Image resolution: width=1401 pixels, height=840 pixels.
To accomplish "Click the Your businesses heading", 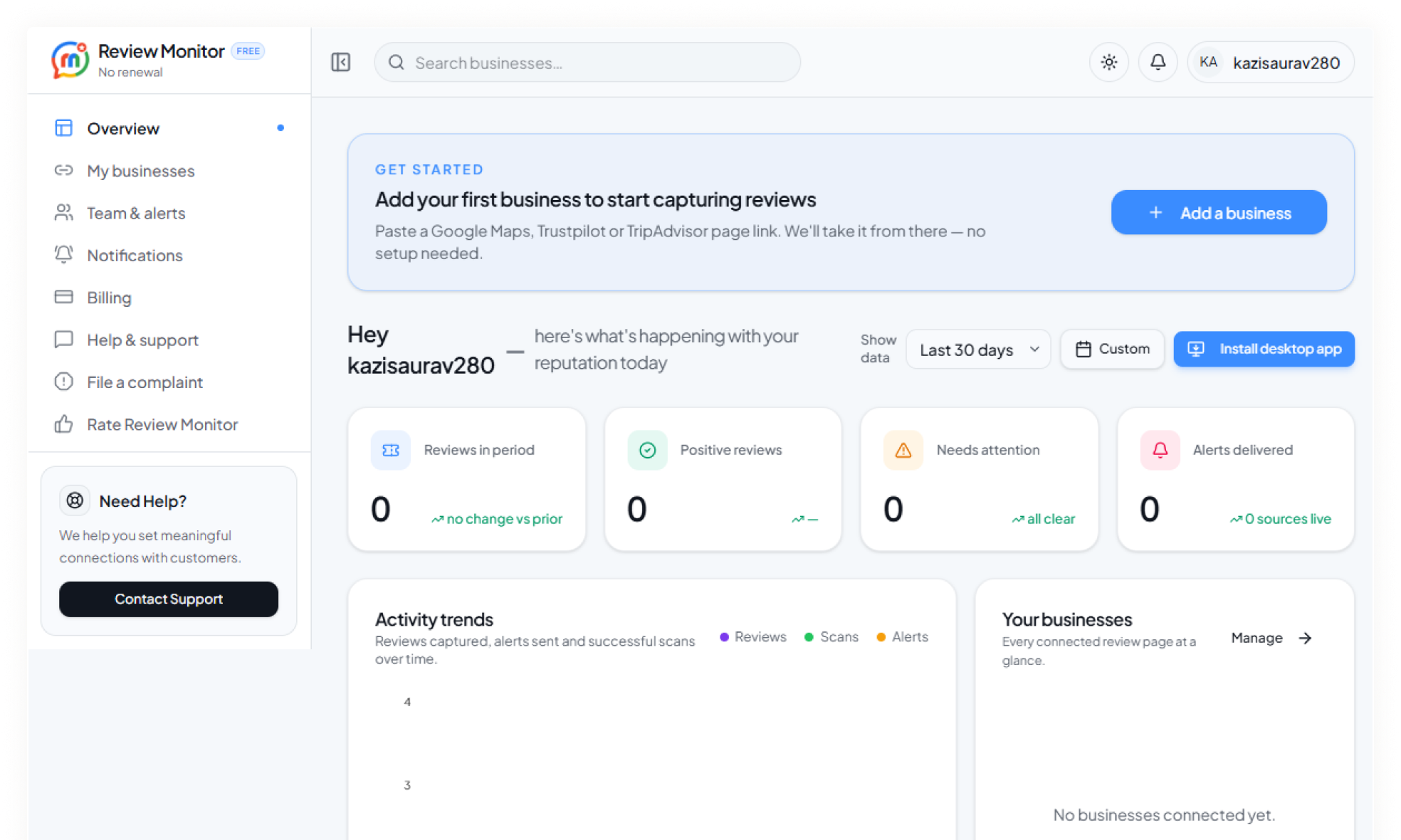I will click(x=1067, y=619).
